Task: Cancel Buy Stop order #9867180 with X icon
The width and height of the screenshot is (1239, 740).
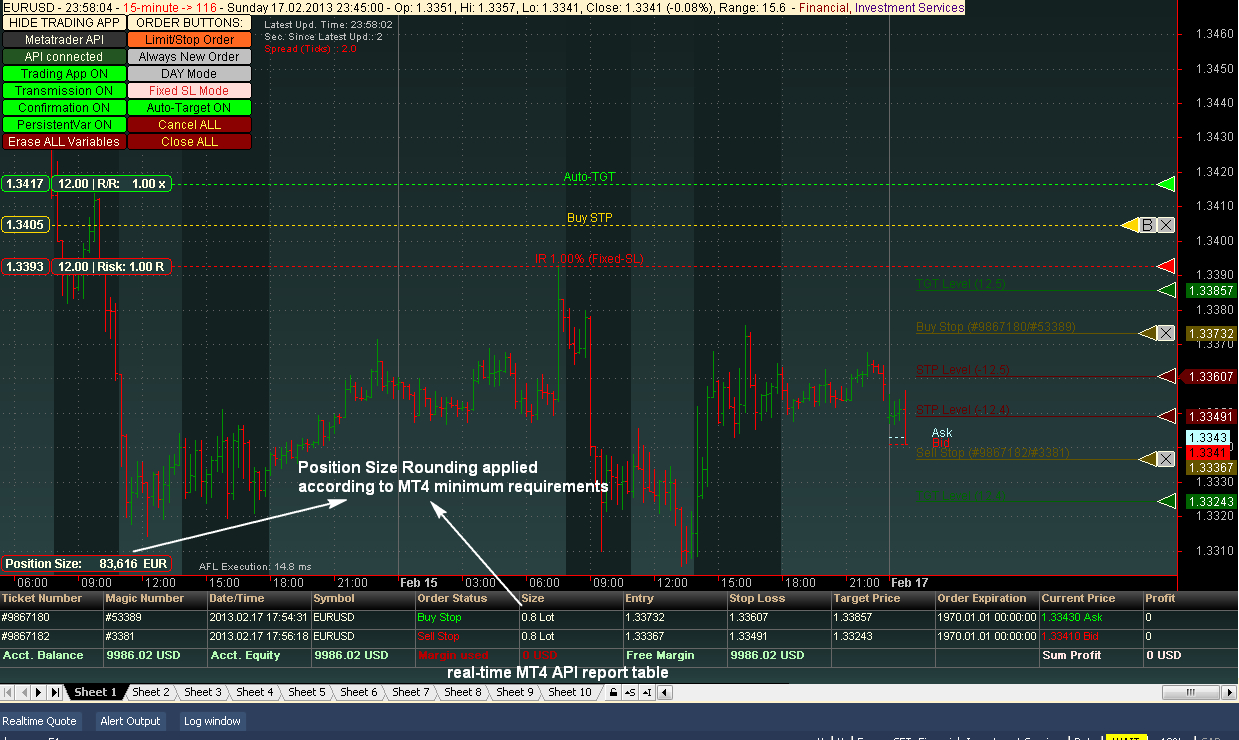Action: 1165,333
